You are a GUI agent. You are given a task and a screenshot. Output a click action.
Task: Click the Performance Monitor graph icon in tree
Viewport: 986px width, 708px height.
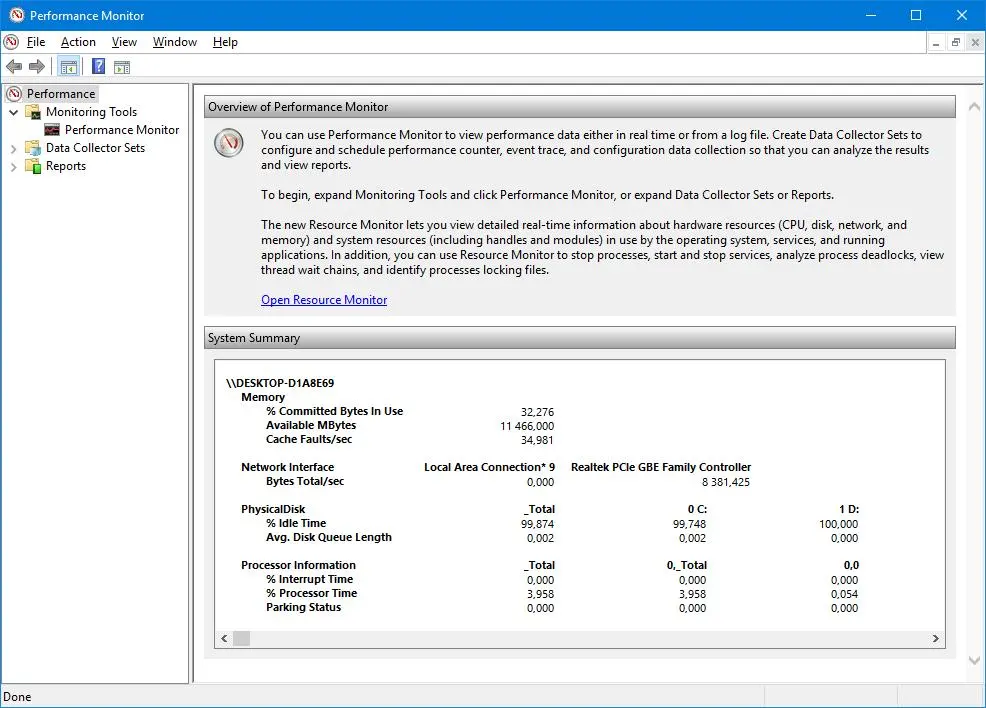click(x=52, y=130)
